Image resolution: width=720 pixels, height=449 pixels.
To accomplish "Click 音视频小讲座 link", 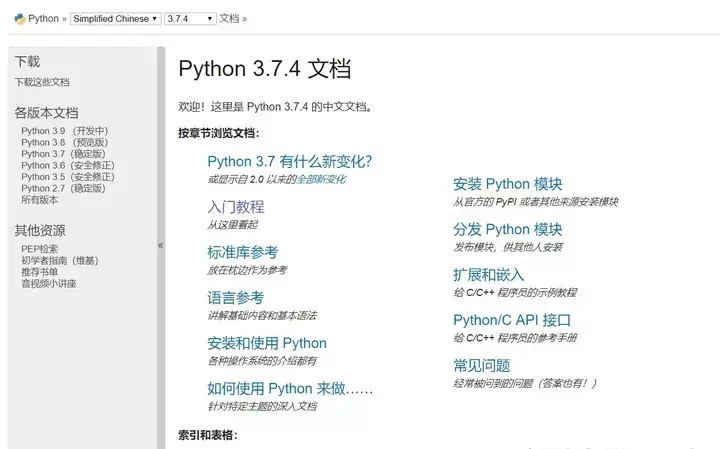I will pos(49,283).
